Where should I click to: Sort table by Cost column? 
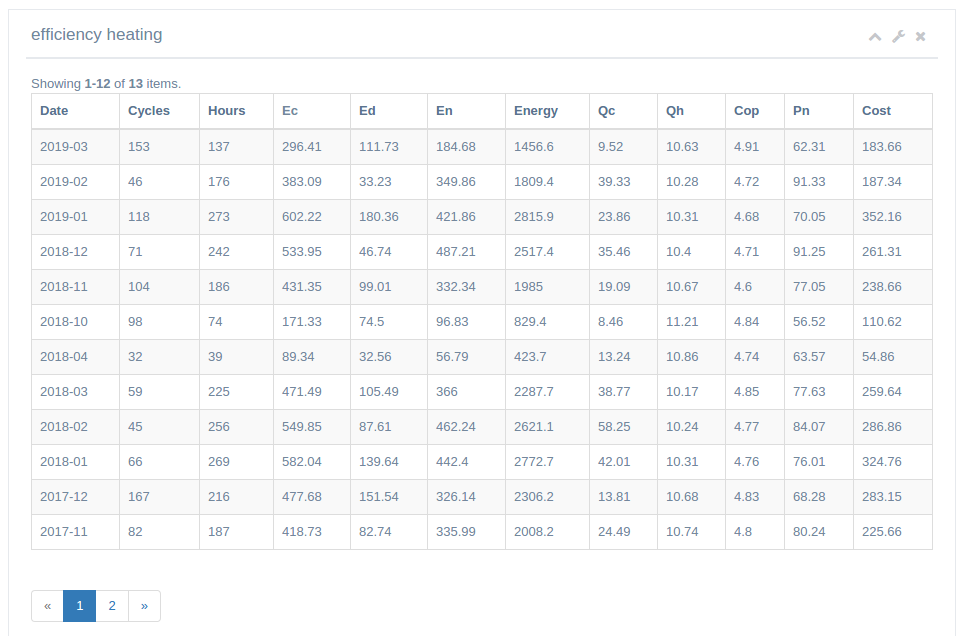point(876,111)
